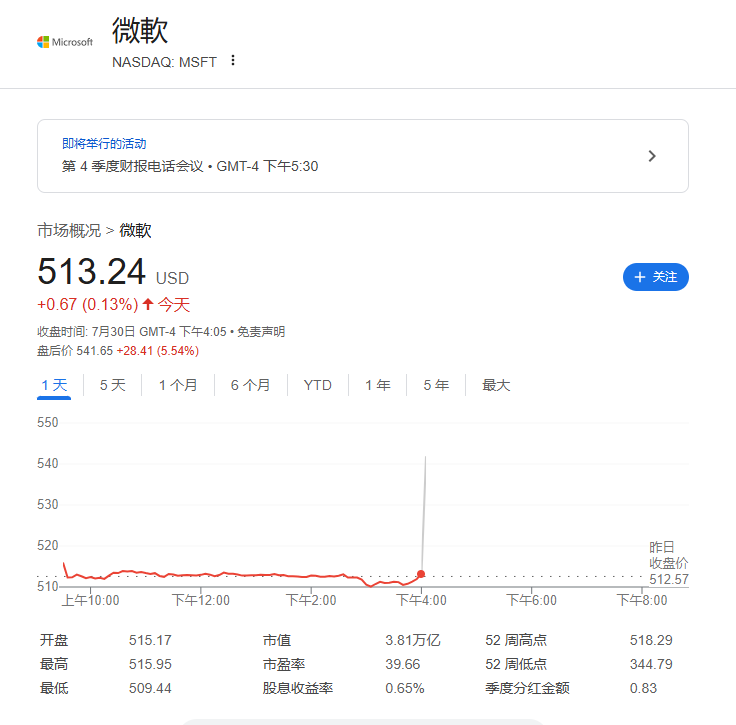
Task: Click the NASDAQ: MSFT ticker text
Action: point(164,62)
